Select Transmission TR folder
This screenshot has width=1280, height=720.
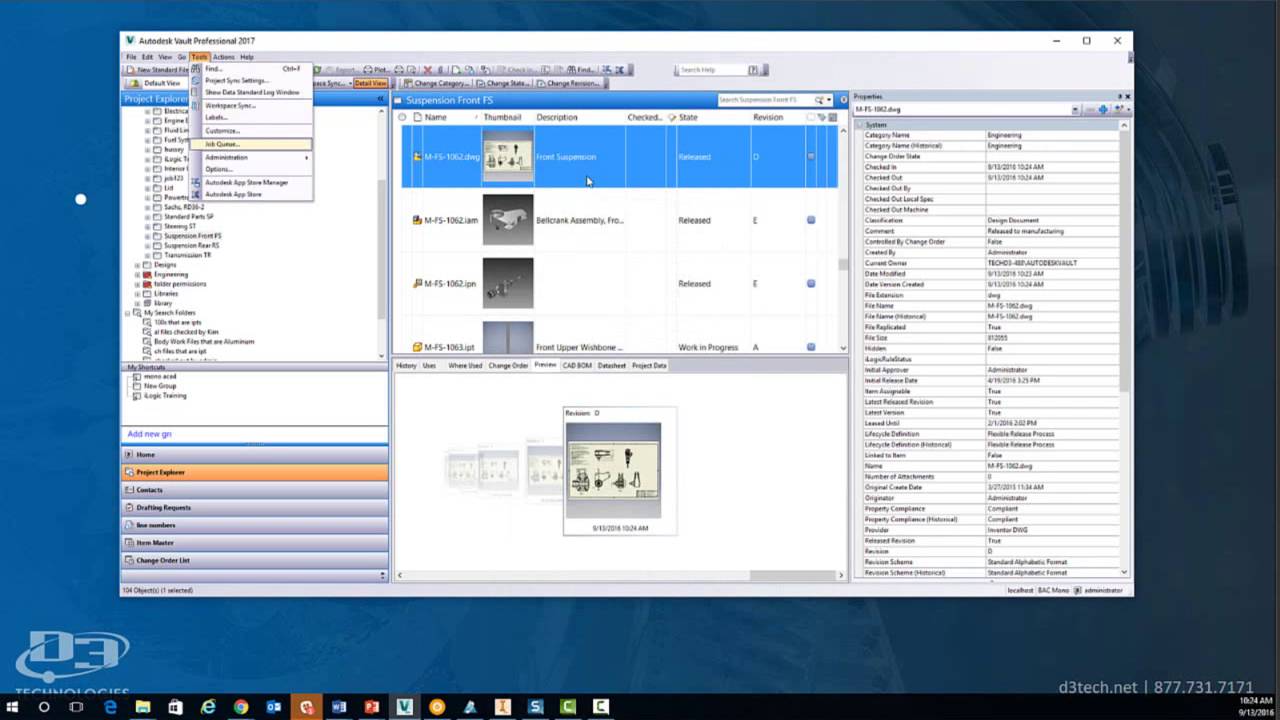(x=187, y=255)
